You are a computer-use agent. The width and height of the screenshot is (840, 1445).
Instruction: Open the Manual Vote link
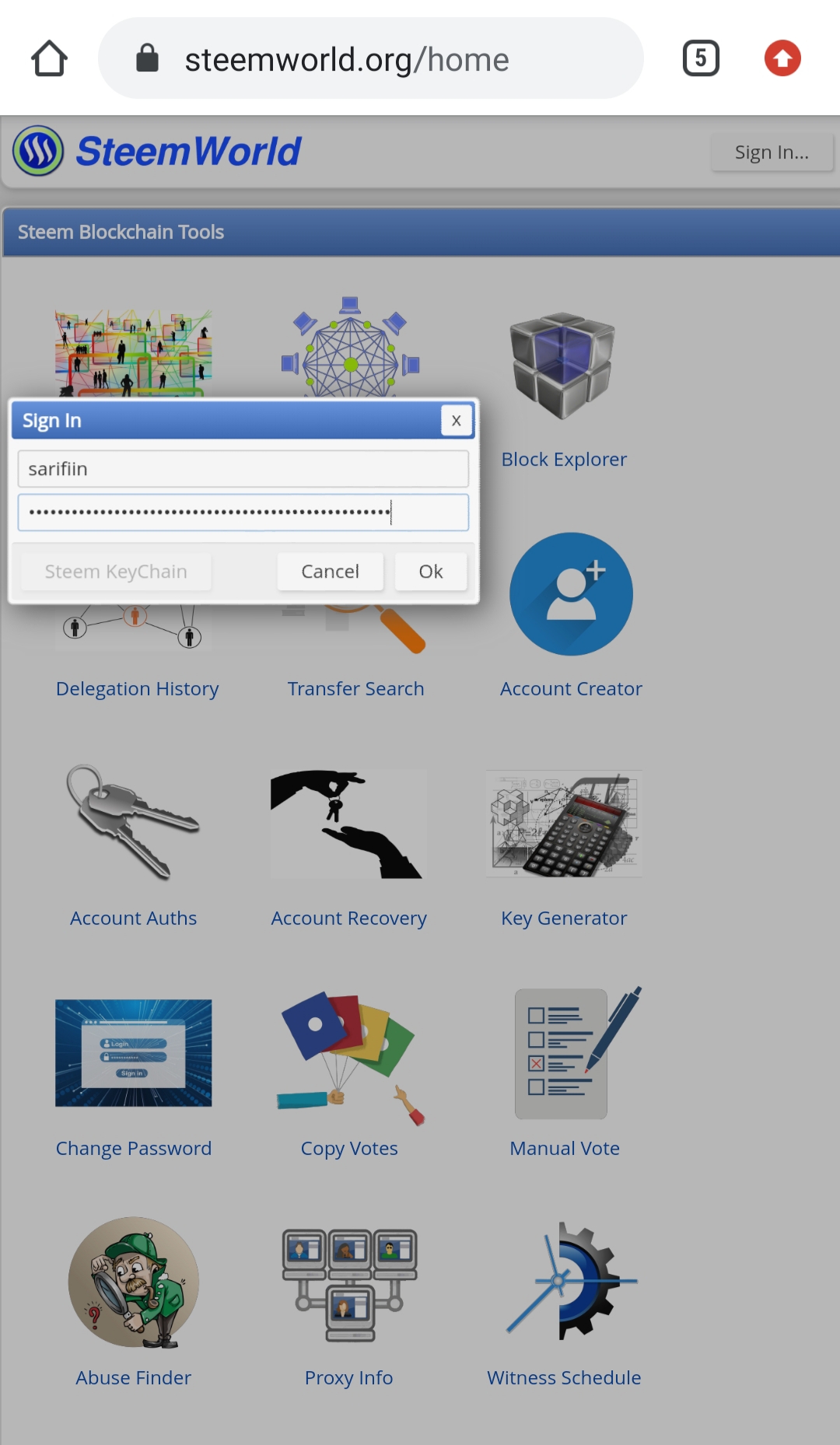(x=565, y=1149)
